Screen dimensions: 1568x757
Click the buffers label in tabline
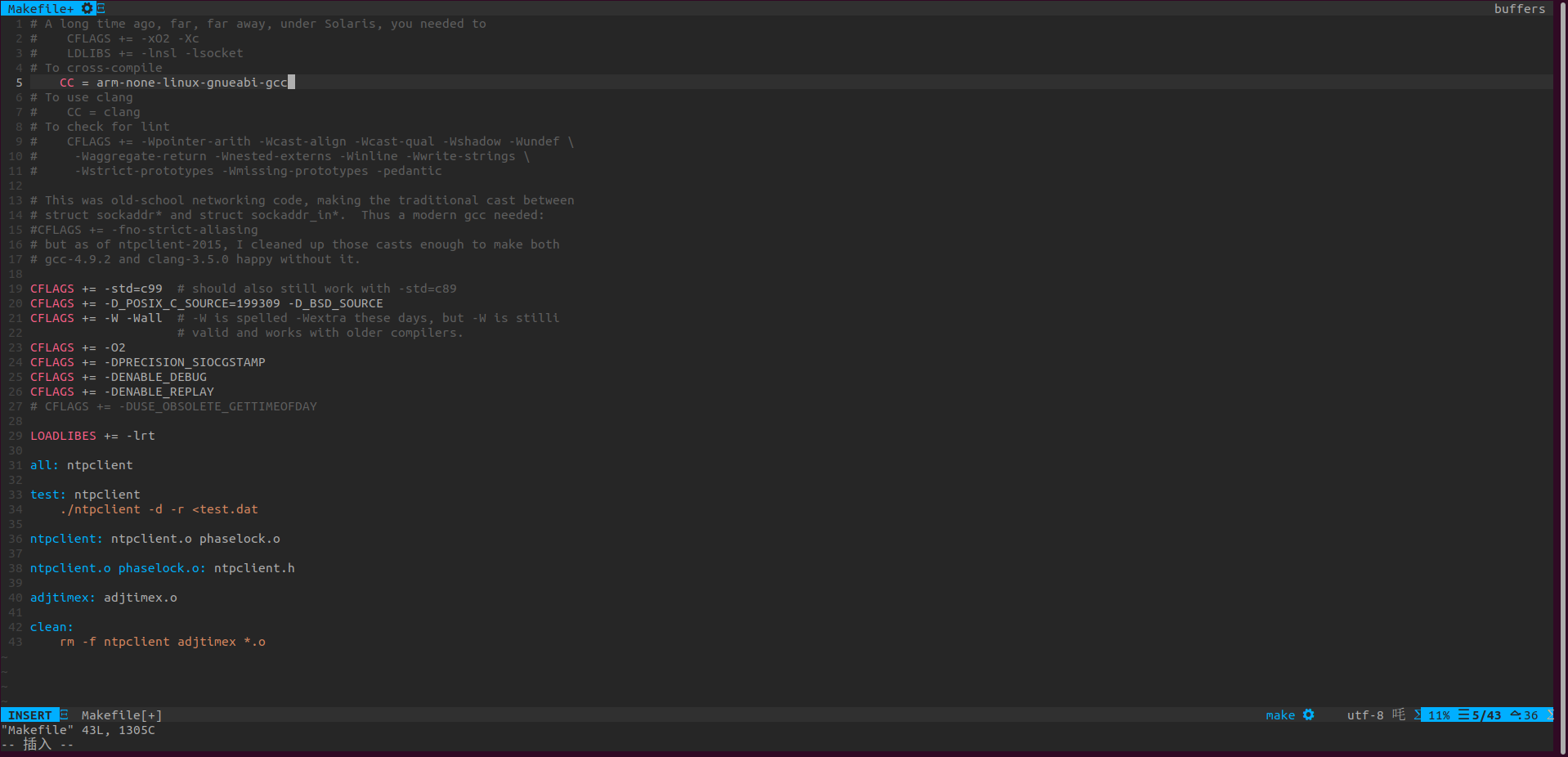[1519, 8]
